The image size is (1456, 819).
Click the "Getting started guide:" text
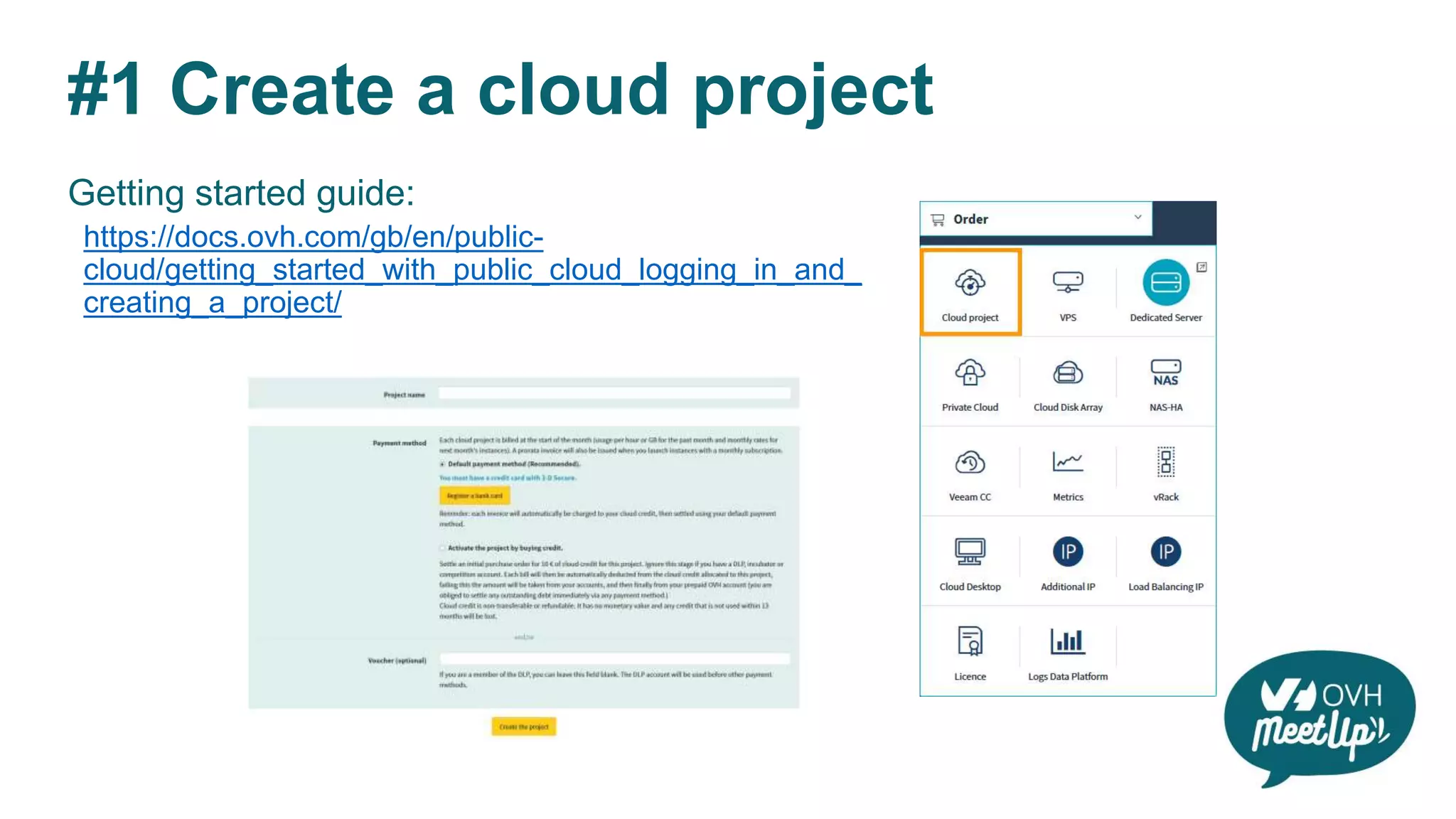tap(241, 193)
